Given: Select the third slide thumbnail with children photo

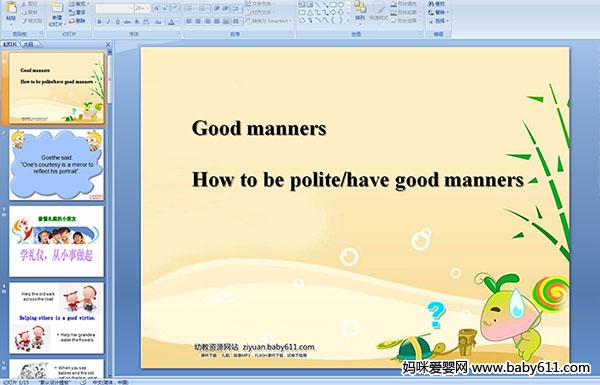Looking at the screenshot, I should [57, 241].
